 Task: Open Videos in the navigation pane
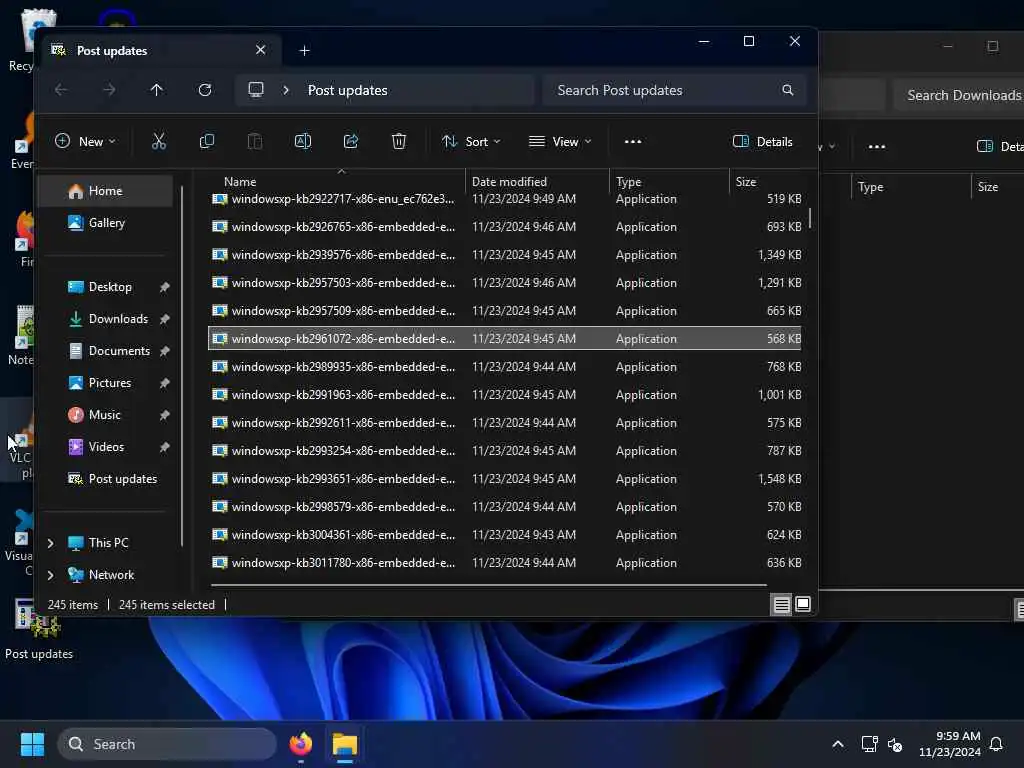tap(108, 447)
